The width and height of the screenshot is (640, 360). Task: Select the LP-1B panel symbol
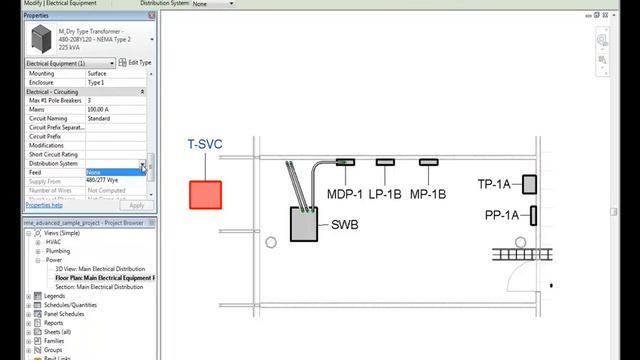tap(385, 162)
